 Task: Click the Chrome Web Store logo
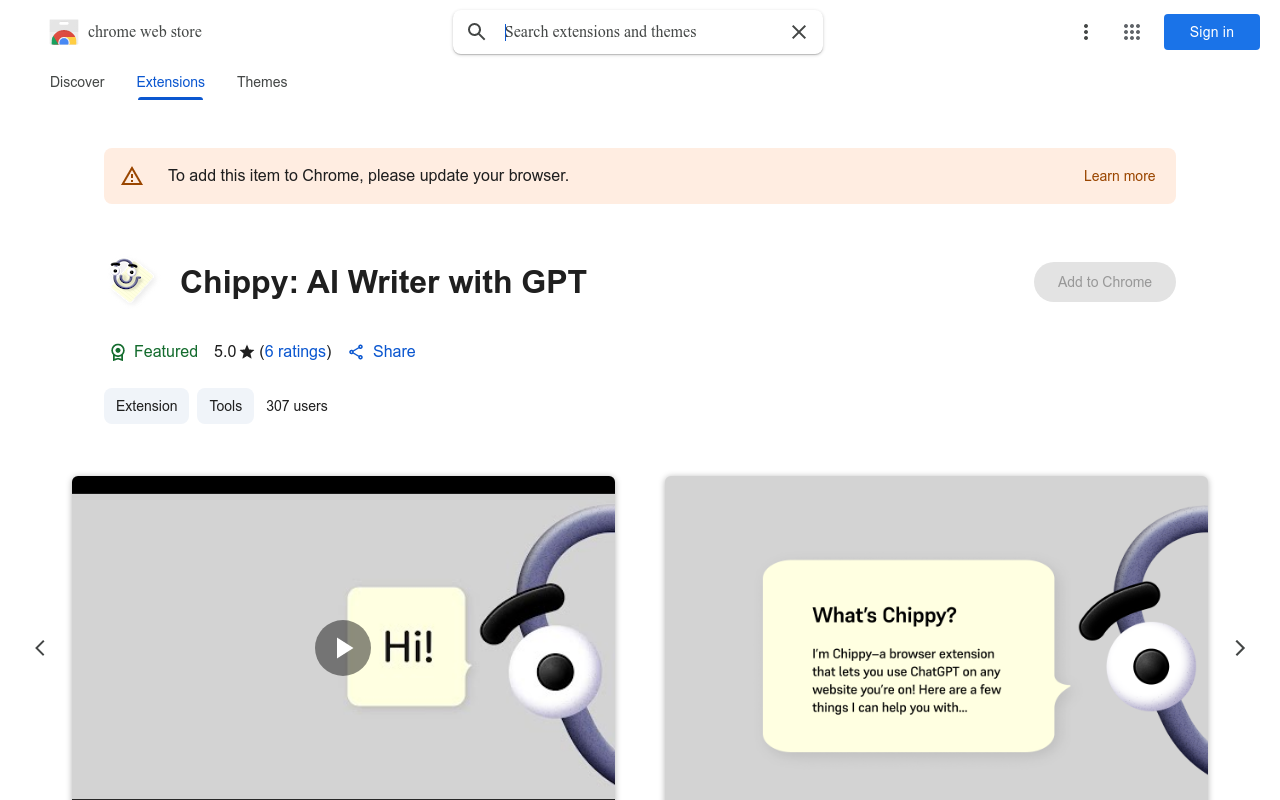click(64, 32)
